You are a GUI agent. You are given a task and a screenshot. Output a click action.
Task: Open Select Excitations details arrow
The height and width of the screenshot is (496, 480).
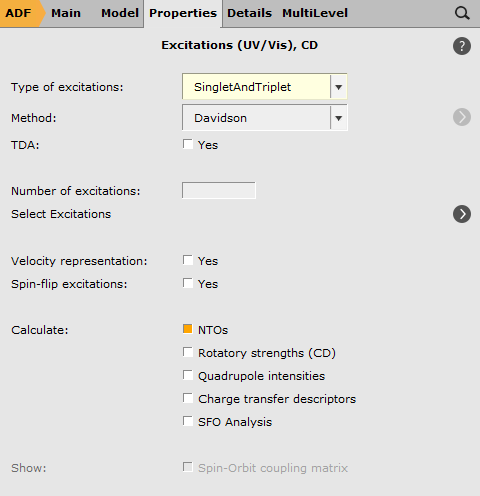click(462, 214)
